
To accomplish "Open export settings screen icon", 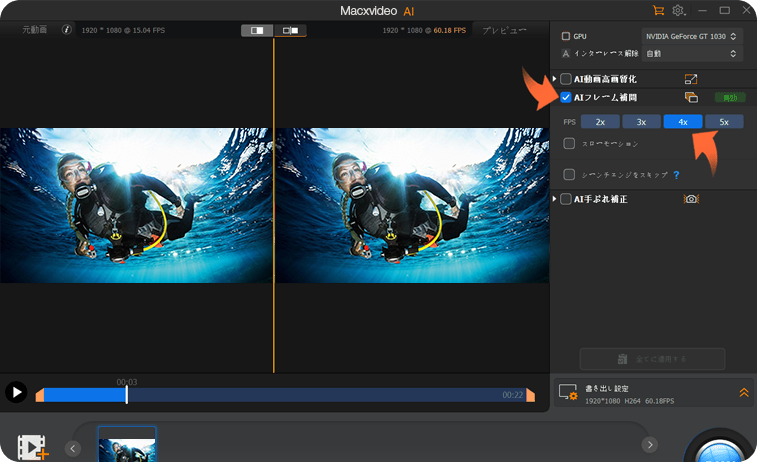I will coord(568,392).
